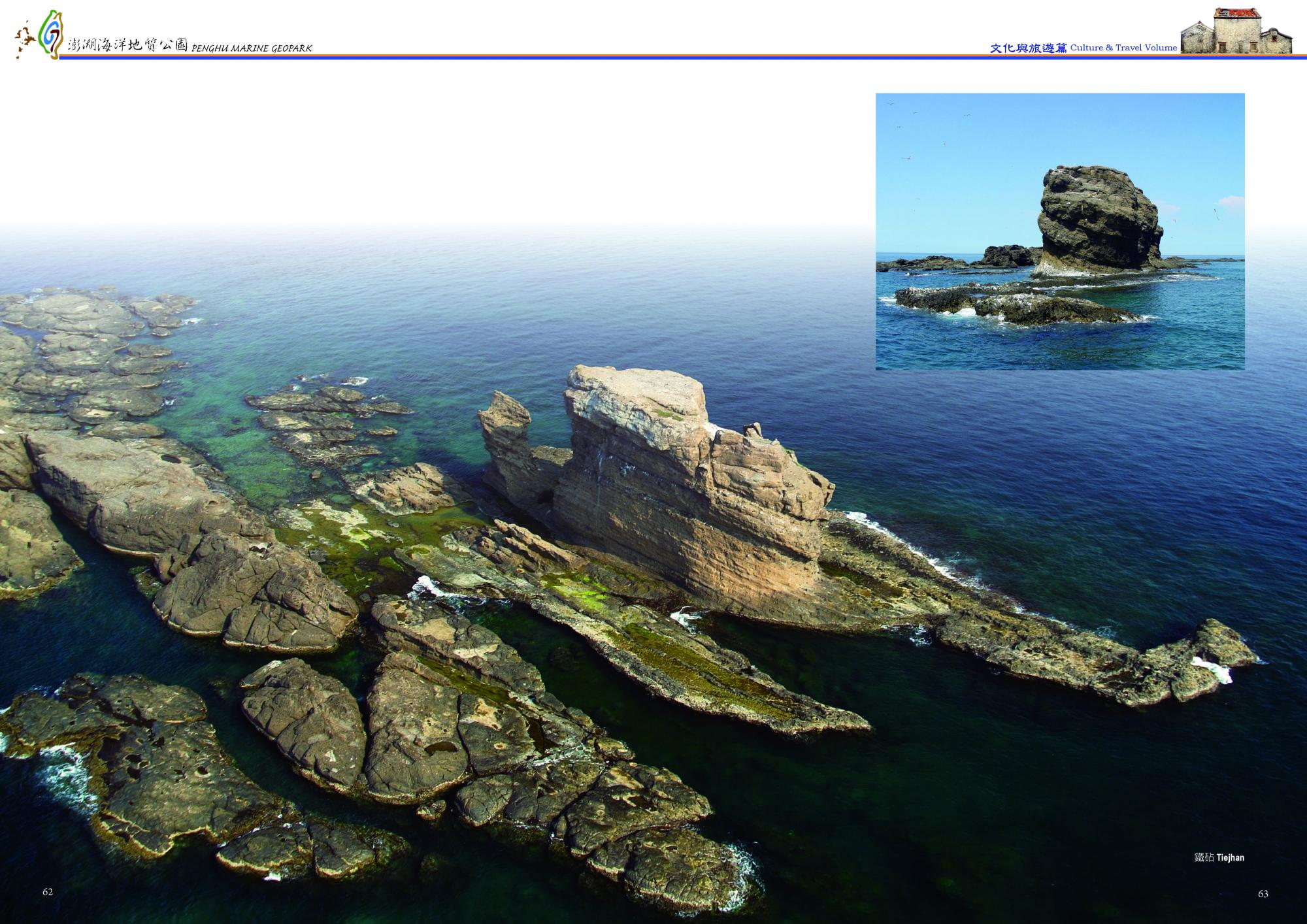The image size is (1307, 924).
Task: Click page number 63
Action: 1263,894
